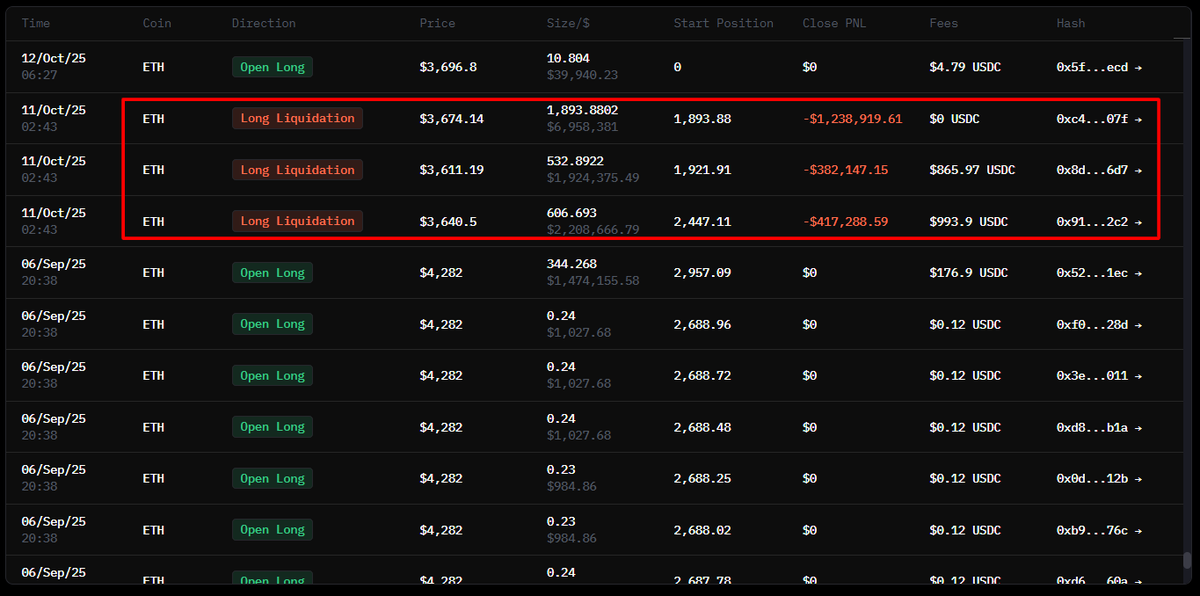Open transaction hash 0x5f...ecd link
The height and width of the screenshot is (596, 1200).
coord(1098,67)
